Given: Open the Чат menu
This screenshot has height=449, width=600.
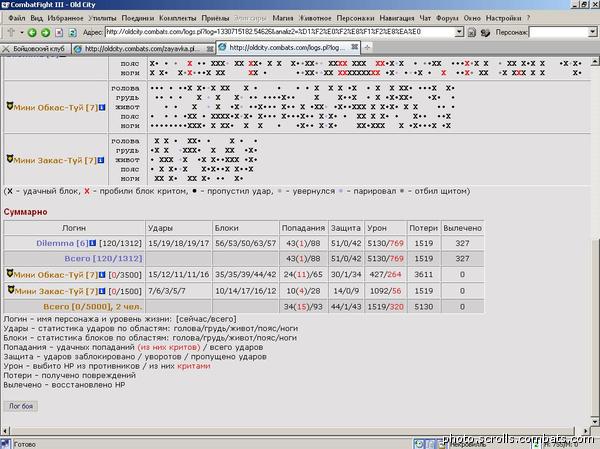Looking at the screenshot, I should (x=425, y=18).
